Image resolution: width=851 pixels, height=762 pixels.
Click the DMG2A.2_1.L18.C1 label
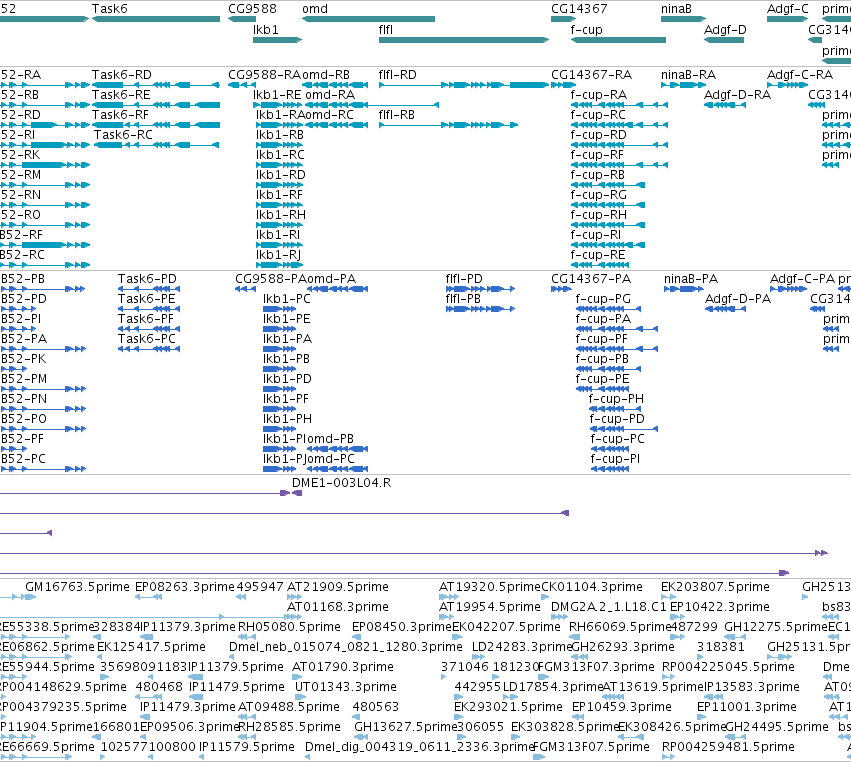(x=608, y=606)
